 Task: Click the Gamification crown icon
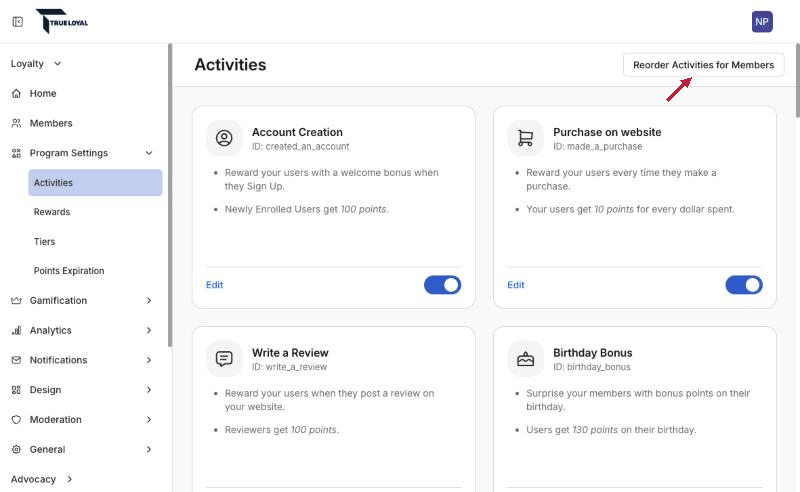pyautogui.click(x=16, y=301)
